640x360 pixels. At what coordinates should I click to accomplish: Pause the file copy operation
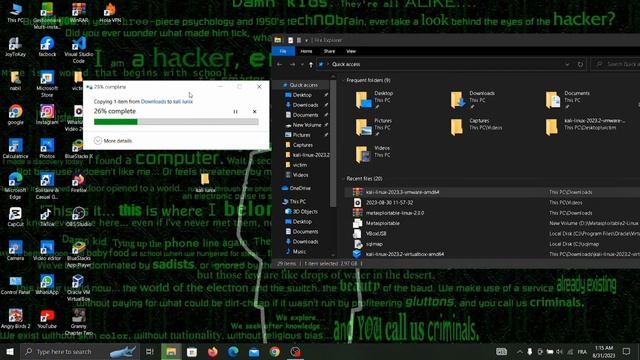236,111
